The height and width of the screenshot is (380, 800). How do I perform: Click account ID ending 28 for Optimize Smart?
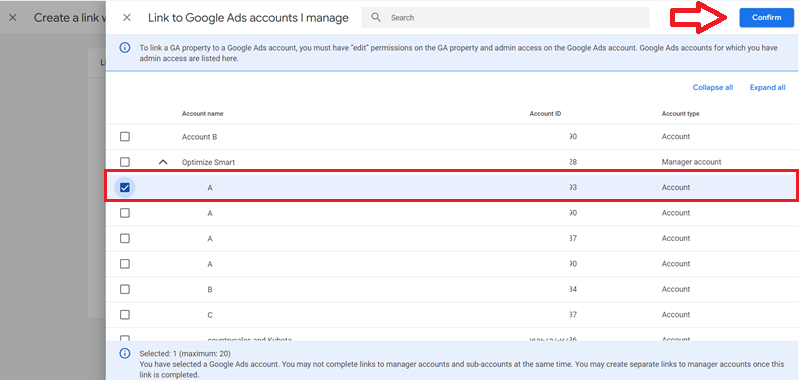572,162
